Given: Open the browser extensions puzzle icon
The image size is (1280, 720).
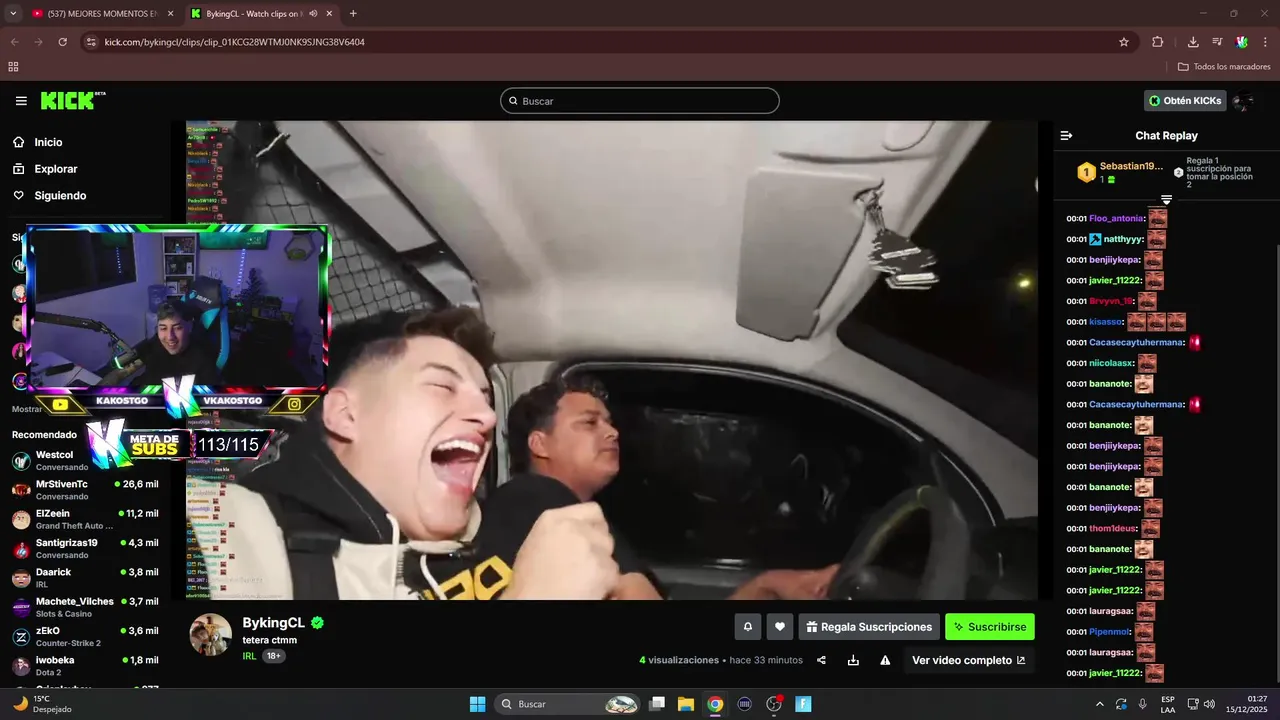Looking at the screenshot, I should 1158,42.
